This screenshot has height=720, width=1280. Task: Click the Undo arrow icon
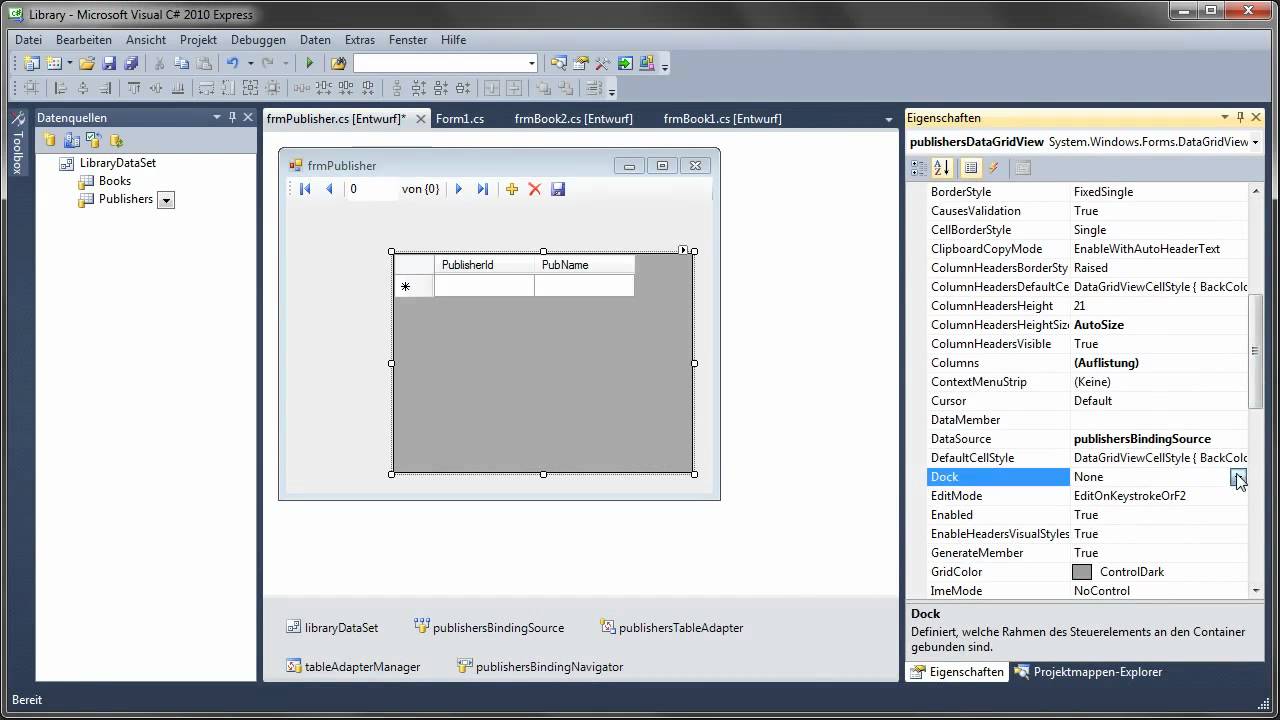coord(232,63)
